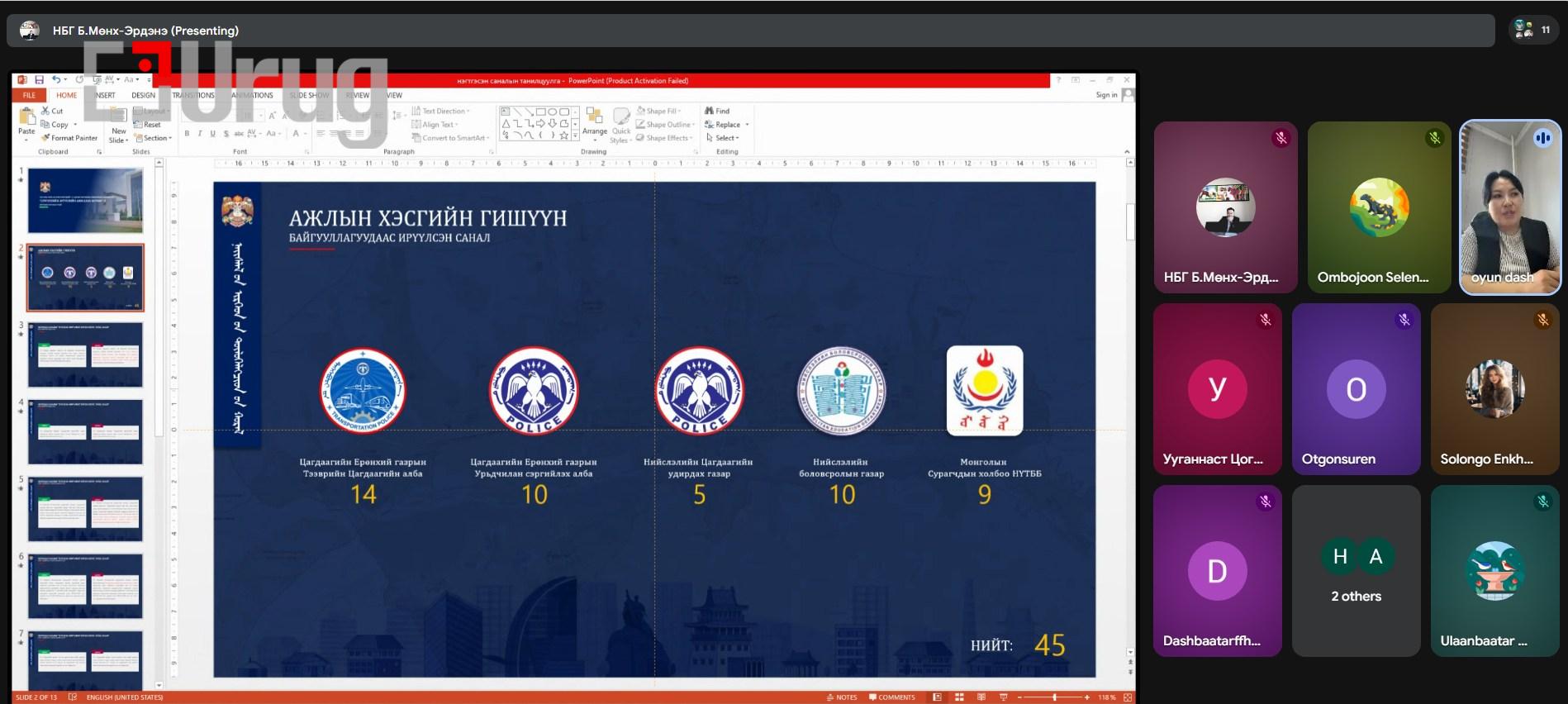Select slide 3 thumbnail in slide panel
1568x704 pixels.
point(85,354)
